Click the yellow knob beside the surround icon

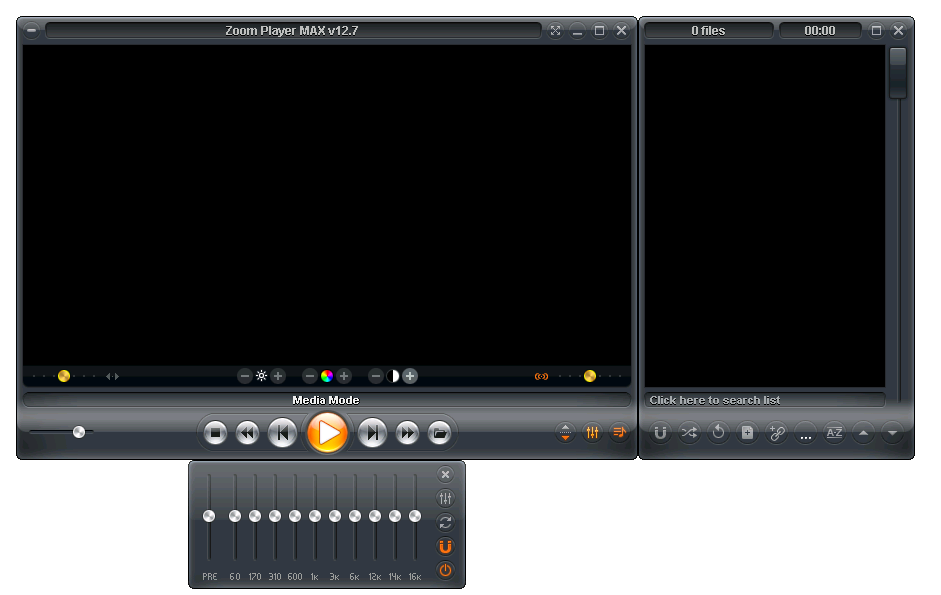[590, 376]
